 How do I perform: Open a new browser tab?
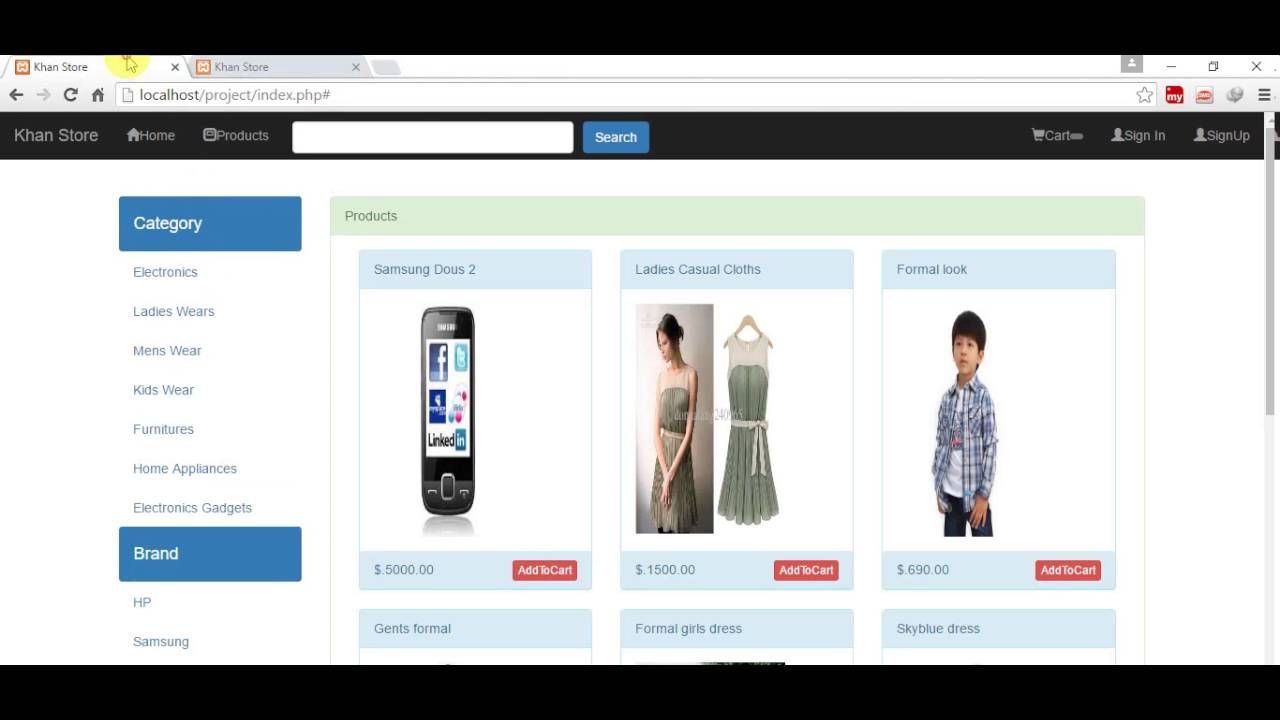(386, 67)
